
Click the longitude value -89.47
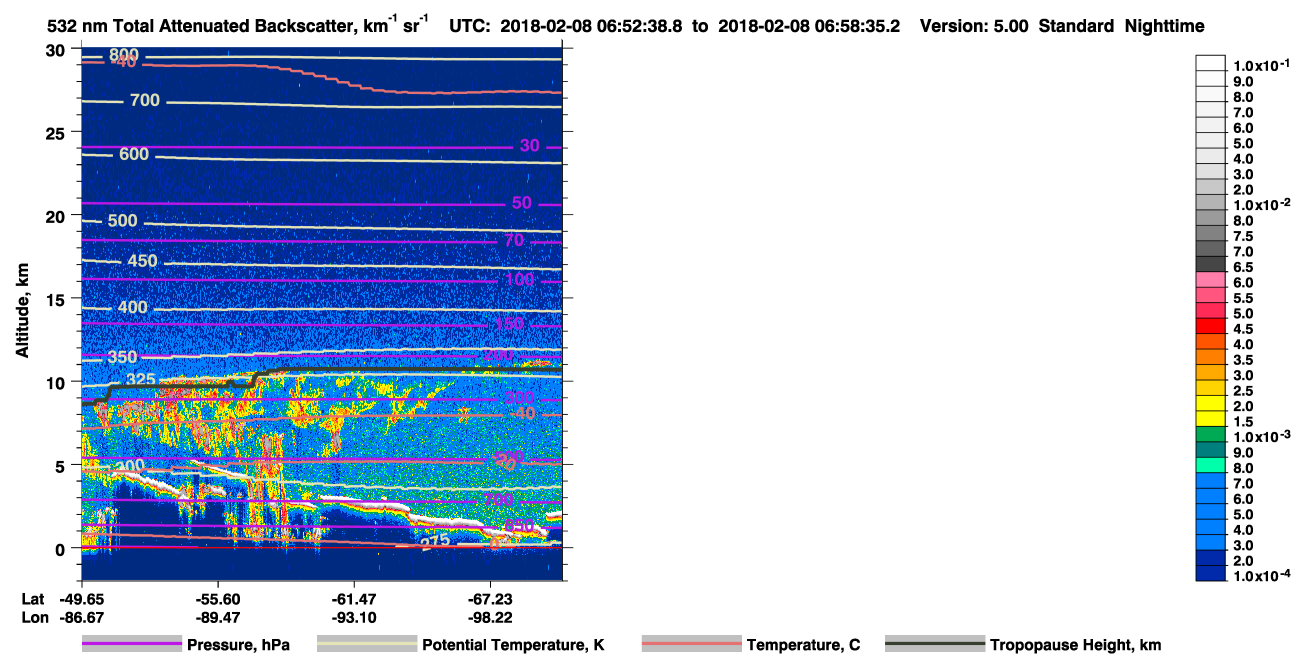point(217,618)
